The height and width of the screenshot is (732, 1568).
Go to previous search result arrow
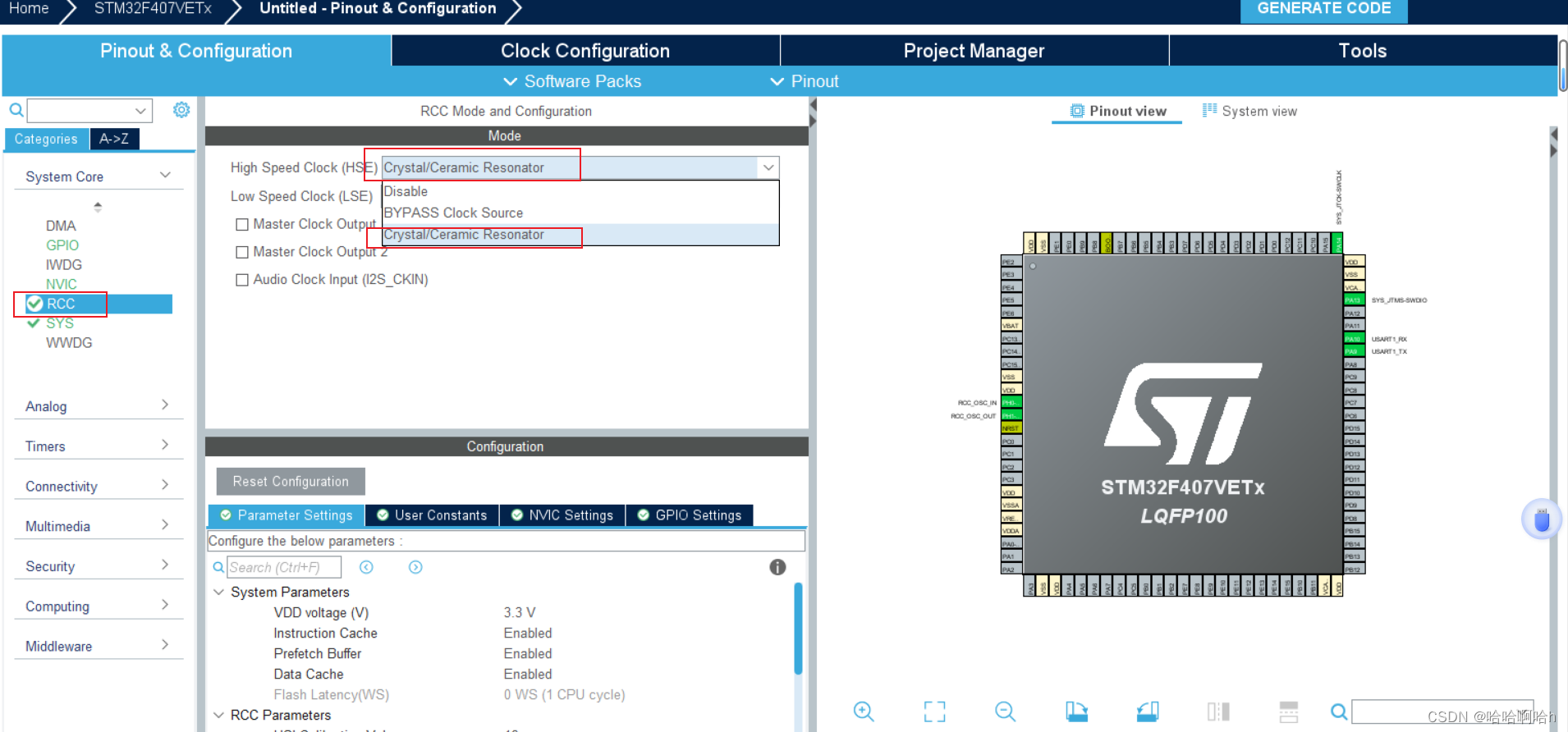tap(366, 567)
